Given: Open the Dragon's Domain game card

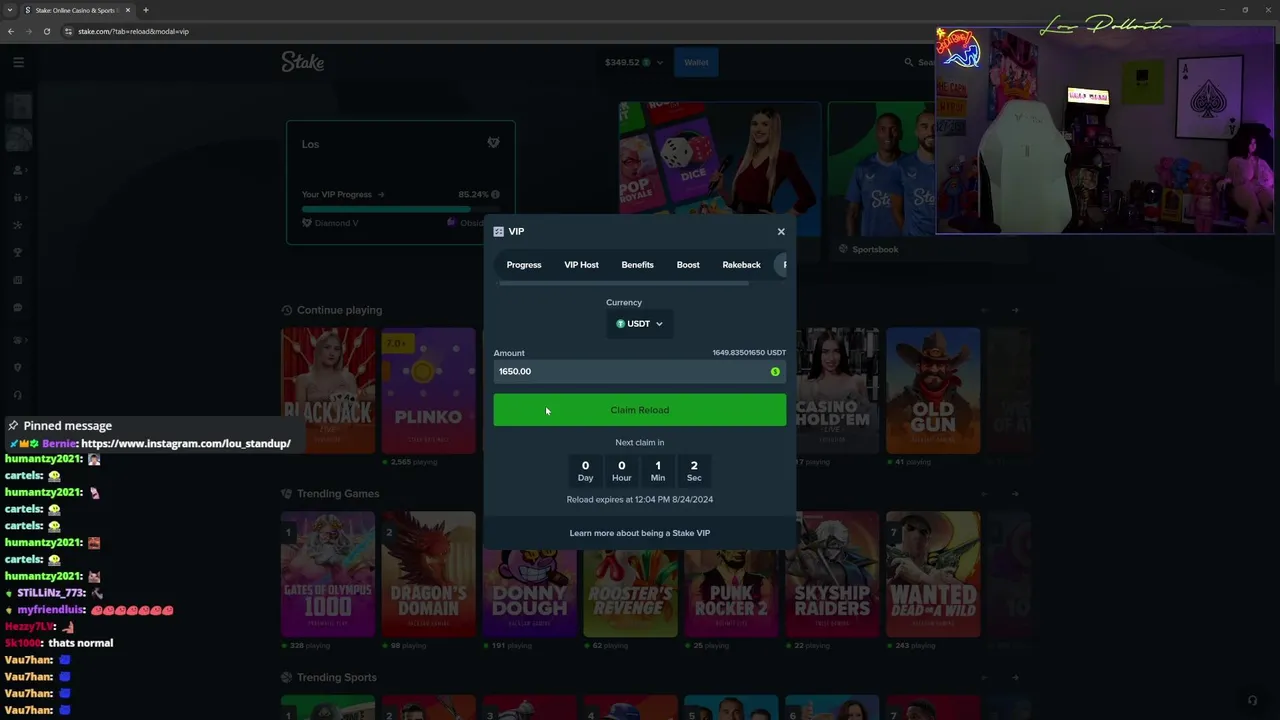Looking at the screenshot, I should [428, 574].
